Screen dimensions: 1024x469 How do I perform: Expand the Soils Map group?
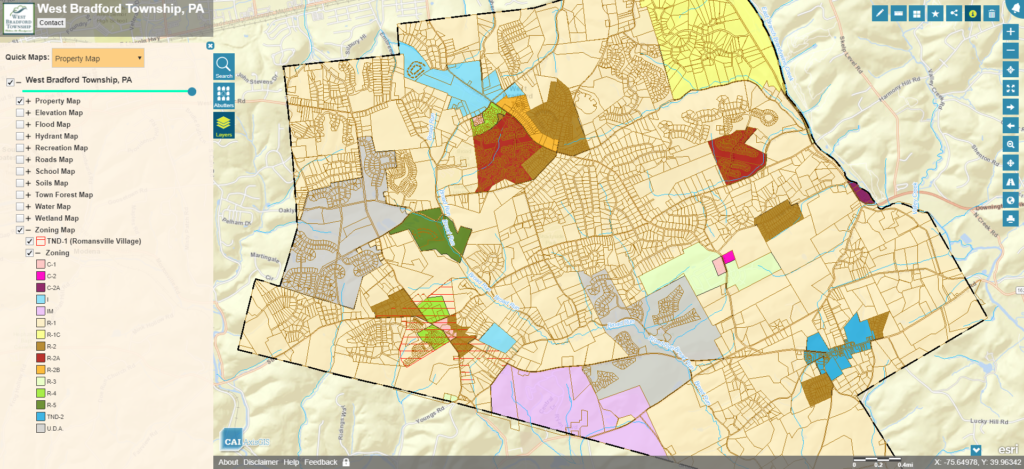[29, 184]
